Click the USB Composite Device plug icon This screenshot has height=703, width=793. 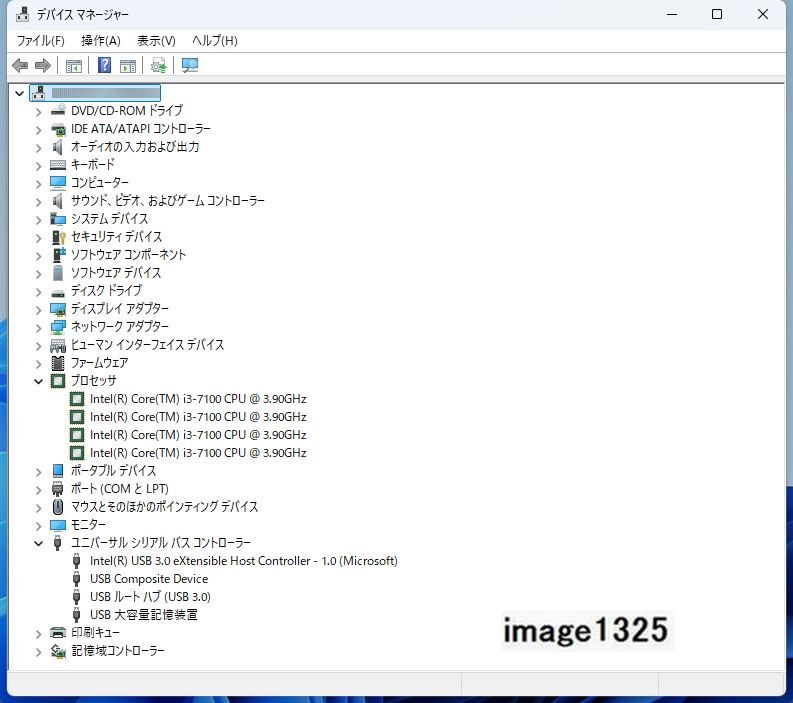point(76,579)
